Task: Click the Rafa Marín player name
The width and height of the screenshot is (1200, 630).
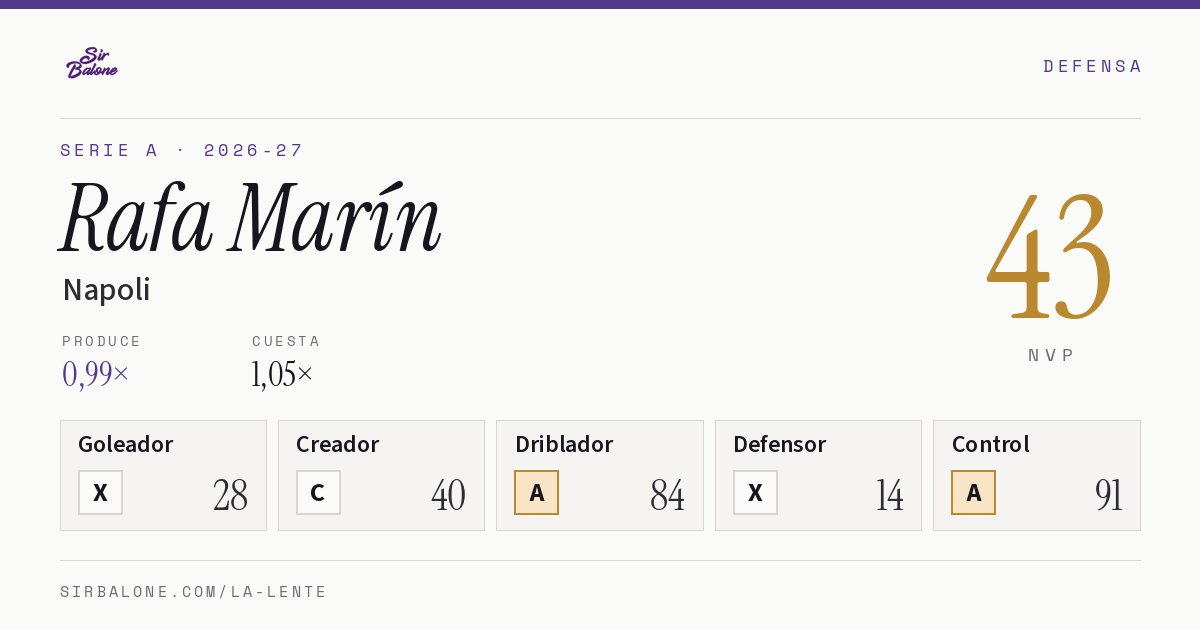Action: click(x=250, y=217)
